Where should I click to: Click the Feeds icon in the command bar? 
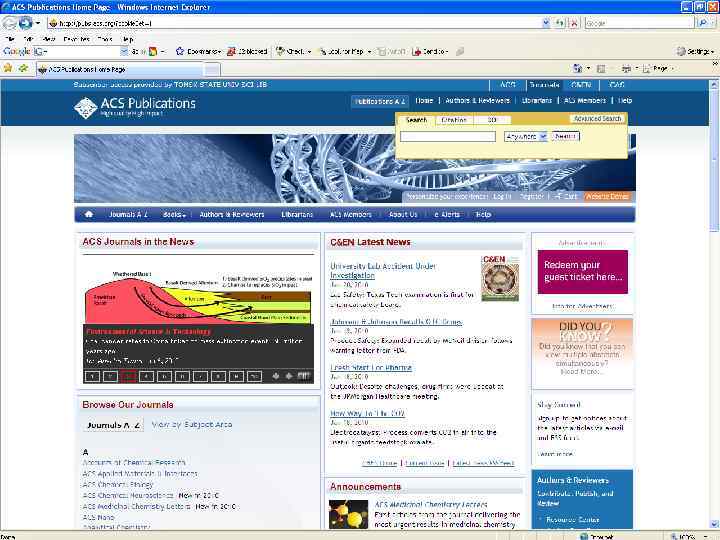[601, 68]
